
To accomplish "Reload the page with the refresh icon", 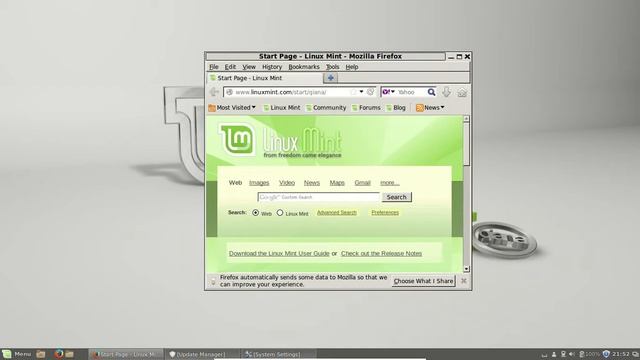I will (x=371, y=92).
